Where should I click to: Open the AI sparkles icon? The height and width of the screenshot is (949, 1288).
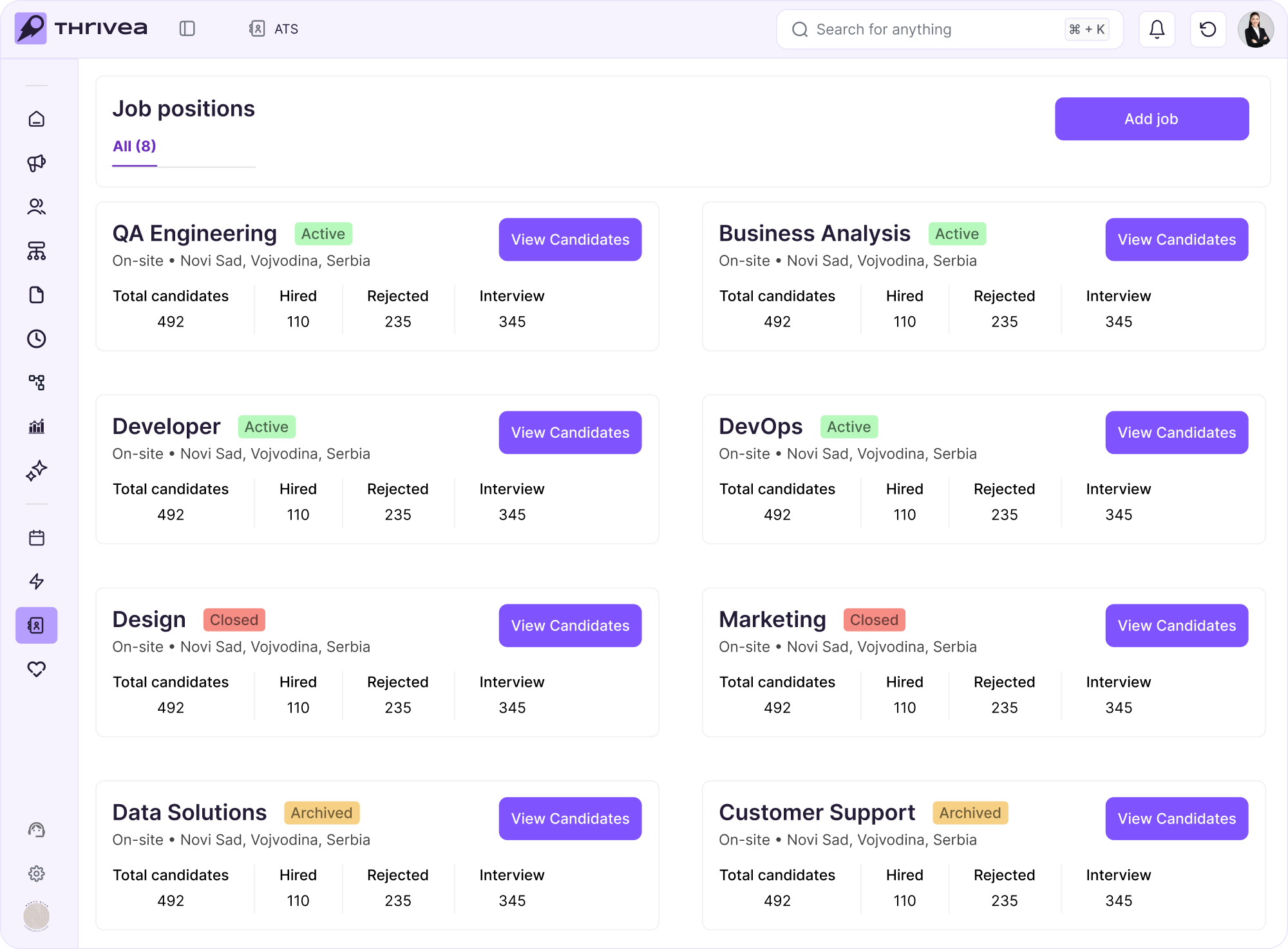pos(37,471)
